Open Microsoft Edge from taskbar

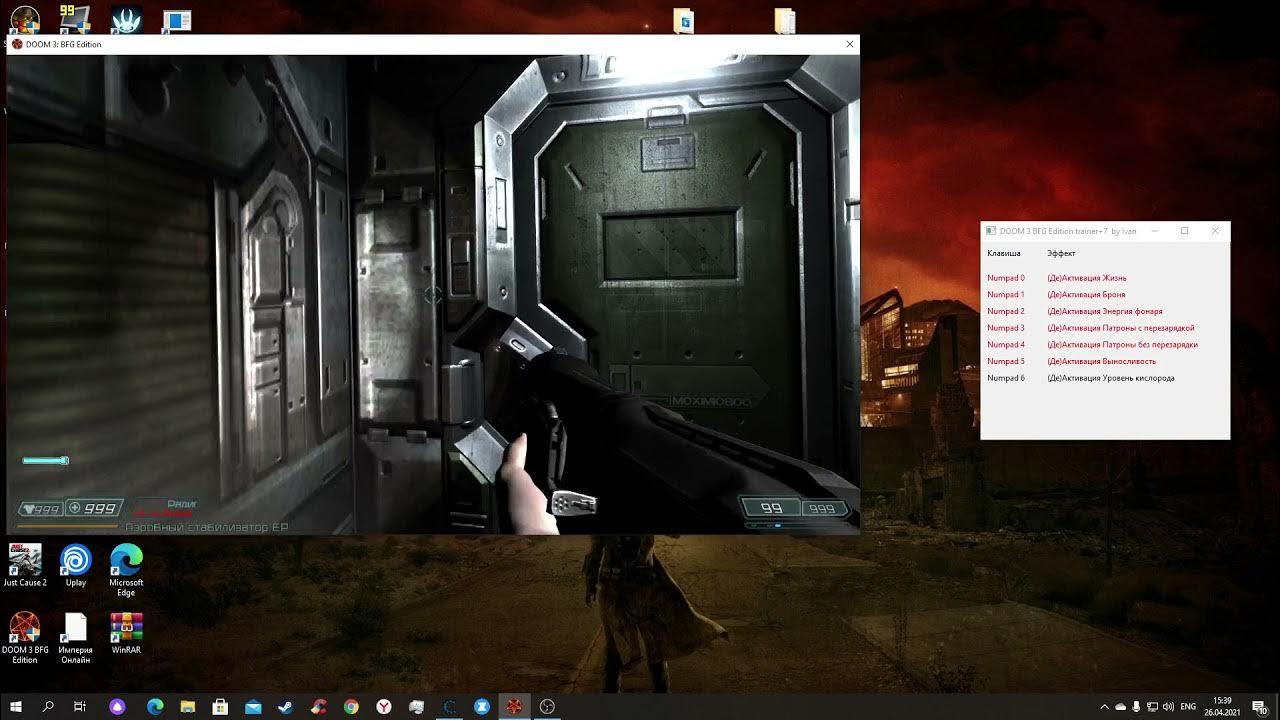(x=155, y=706)
